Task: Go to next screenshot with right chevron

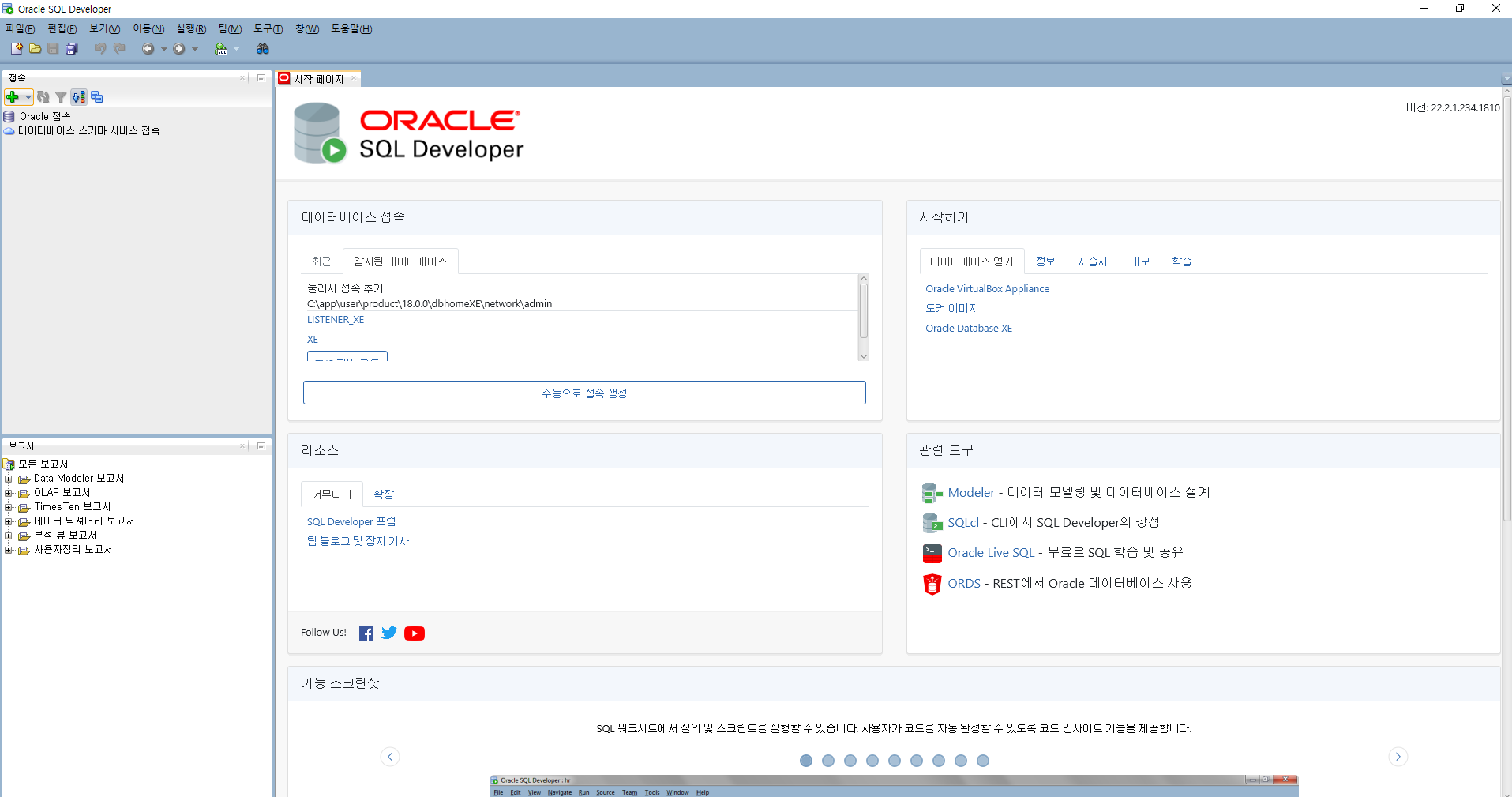Action: point(1398,757)
